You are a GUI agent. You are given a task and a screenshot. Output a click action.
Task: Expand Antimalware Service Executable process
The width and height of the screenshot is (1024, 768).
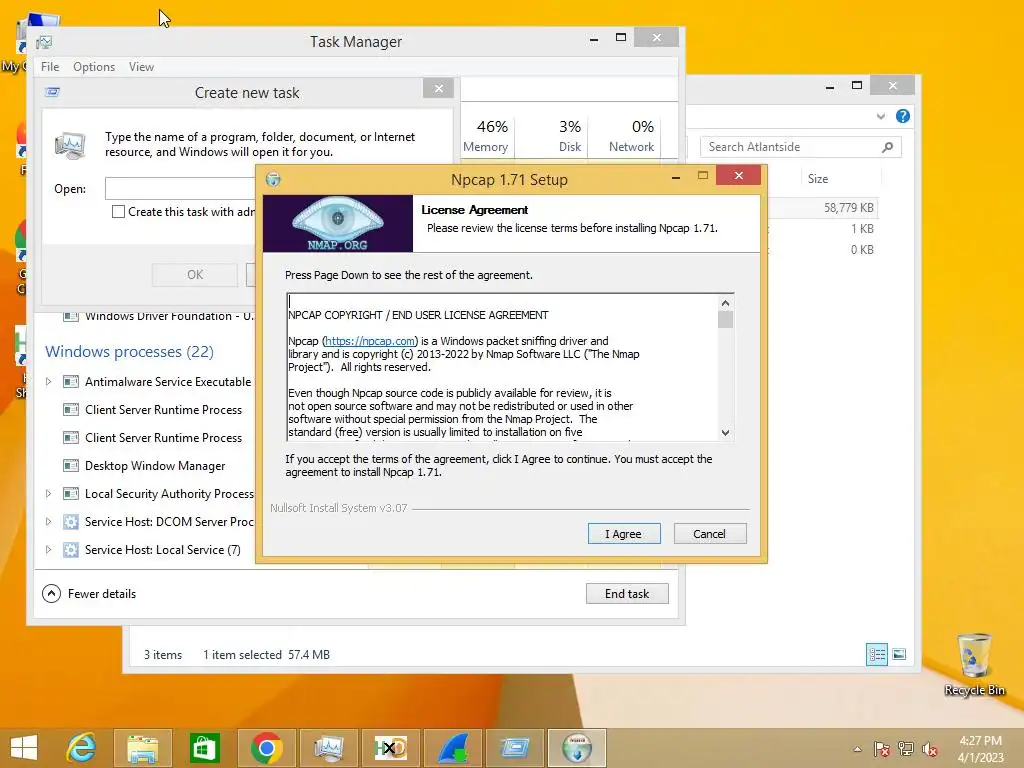[48, 381]
